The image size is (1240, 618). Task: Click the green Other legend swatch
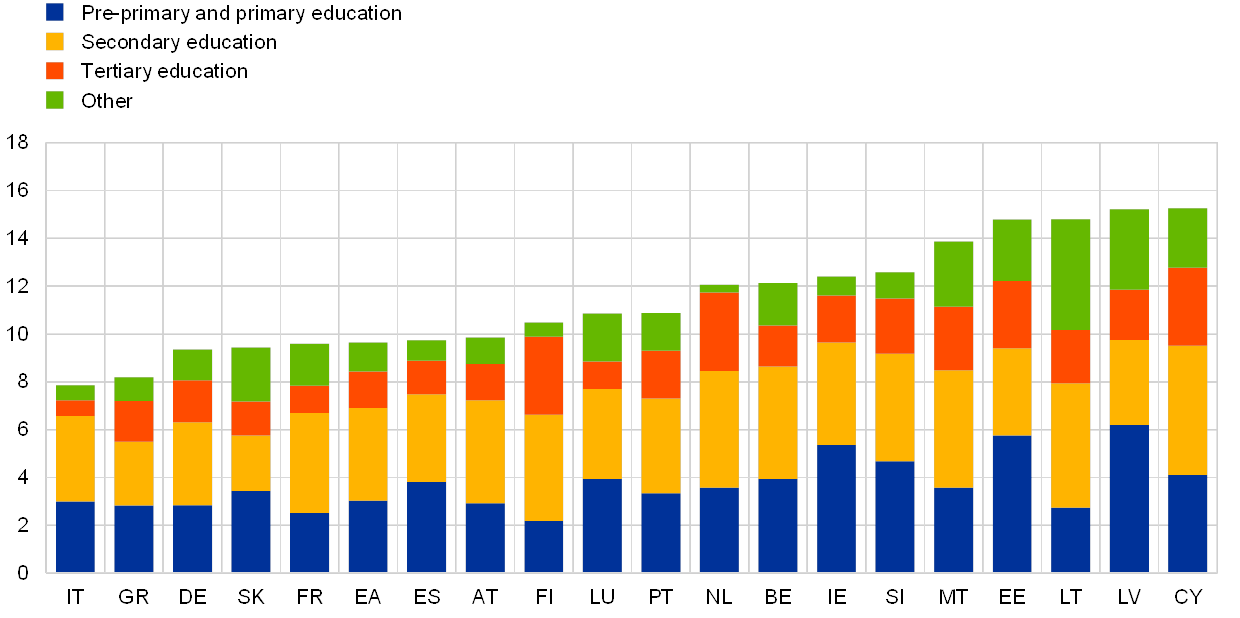click(55, 100)
